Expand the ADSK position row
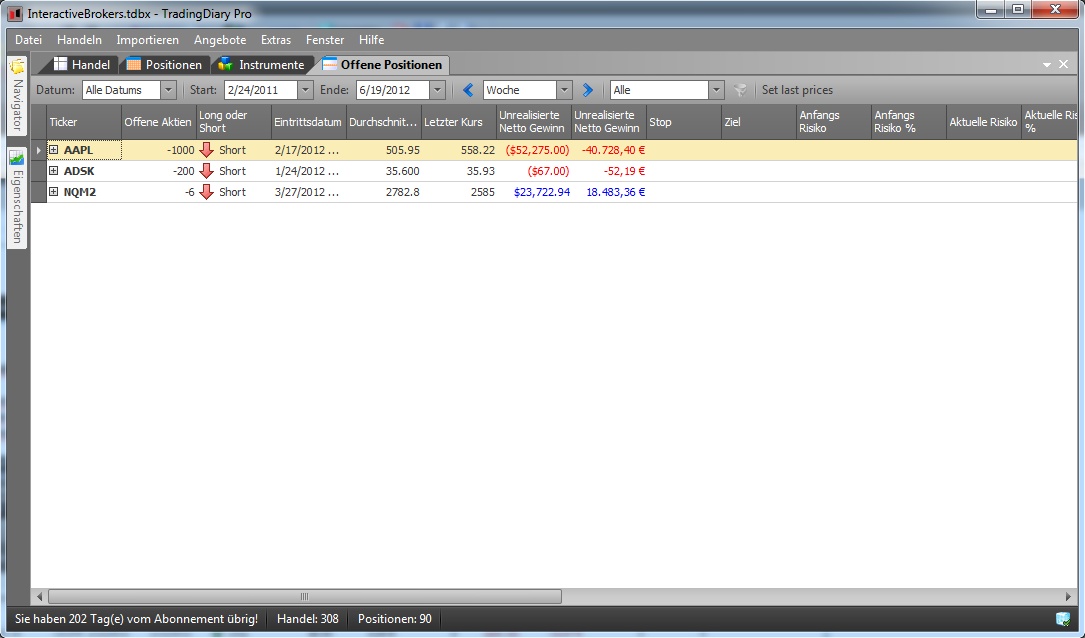This screenshot has height=638, width=1085. coord(53,171)
